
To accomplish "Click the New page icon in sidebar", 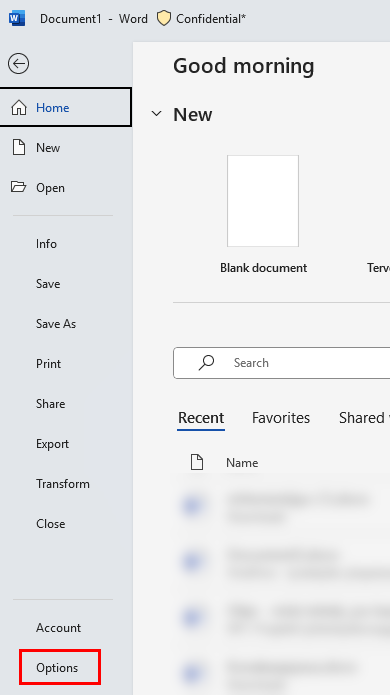I will tap(19, 147).
